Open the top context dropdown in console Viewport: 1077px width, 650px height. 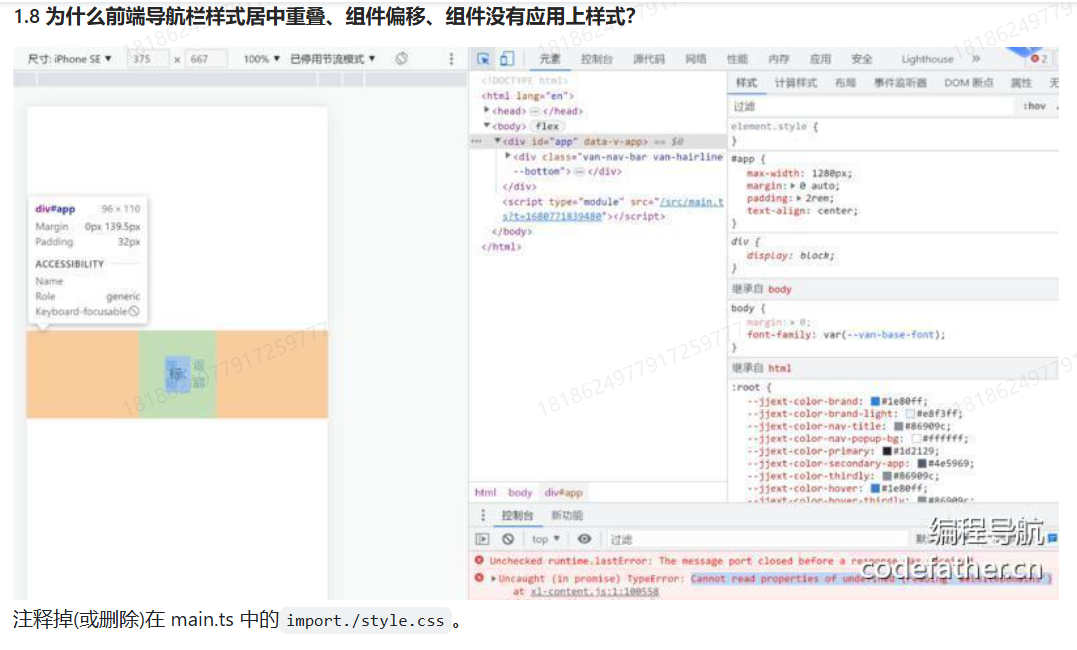tap(546, 539)
